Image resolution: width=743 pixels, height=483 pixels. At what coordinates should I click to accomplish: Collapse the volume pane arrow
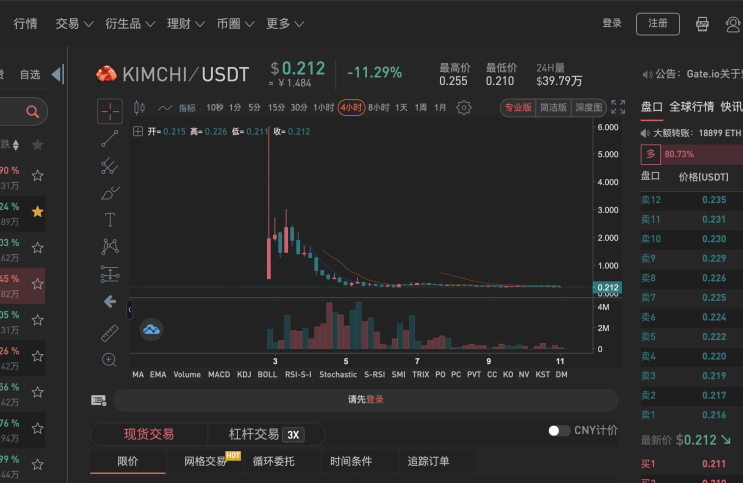129,310
